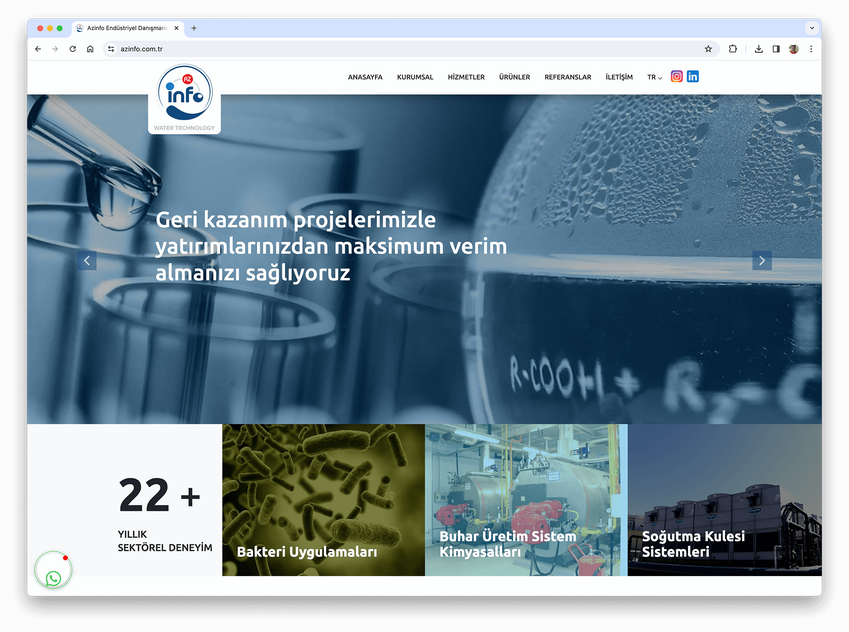Expand the TR language dropdown
Viewport: 849px width, 632px height.
coord(655,77)
